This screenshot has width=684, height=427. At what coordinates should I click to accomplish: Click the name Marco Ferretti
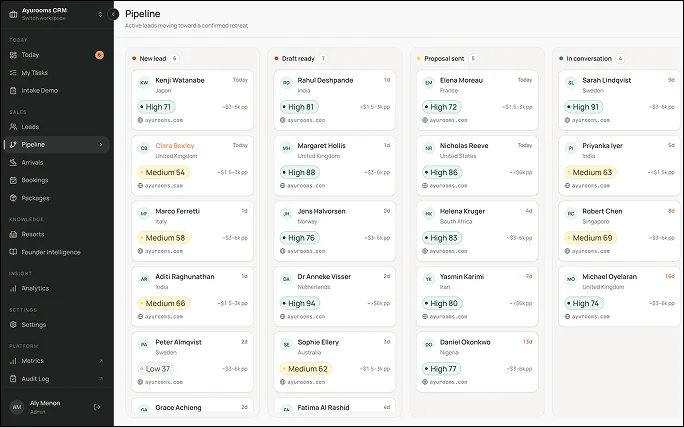click(178, 211)
